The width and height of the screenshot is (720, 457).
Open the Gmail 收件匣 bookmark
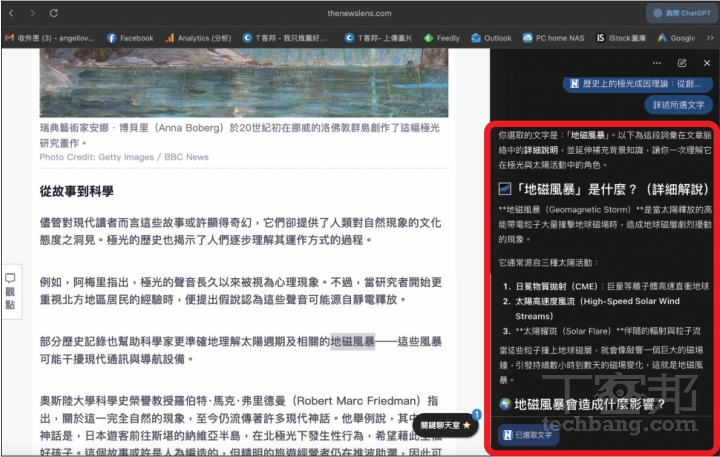pos(50,38)
